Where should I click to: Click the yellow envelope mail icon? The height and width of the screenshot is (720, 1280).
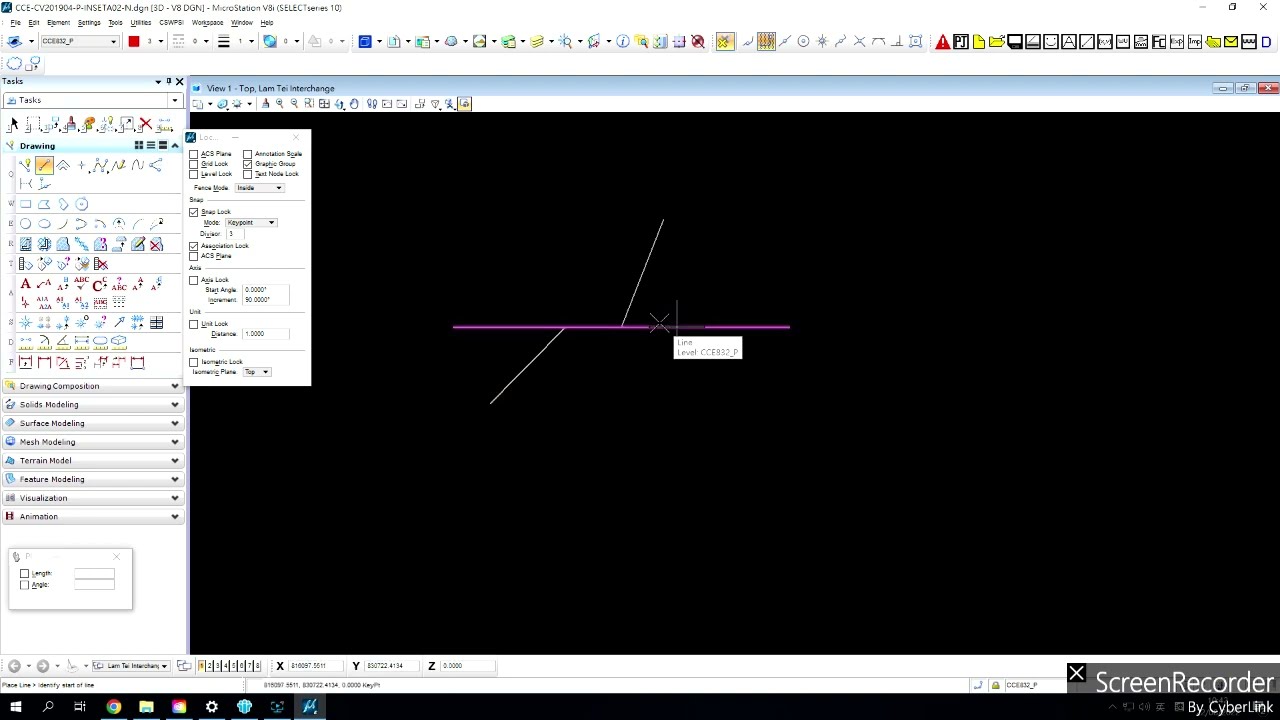(1231, 41)
